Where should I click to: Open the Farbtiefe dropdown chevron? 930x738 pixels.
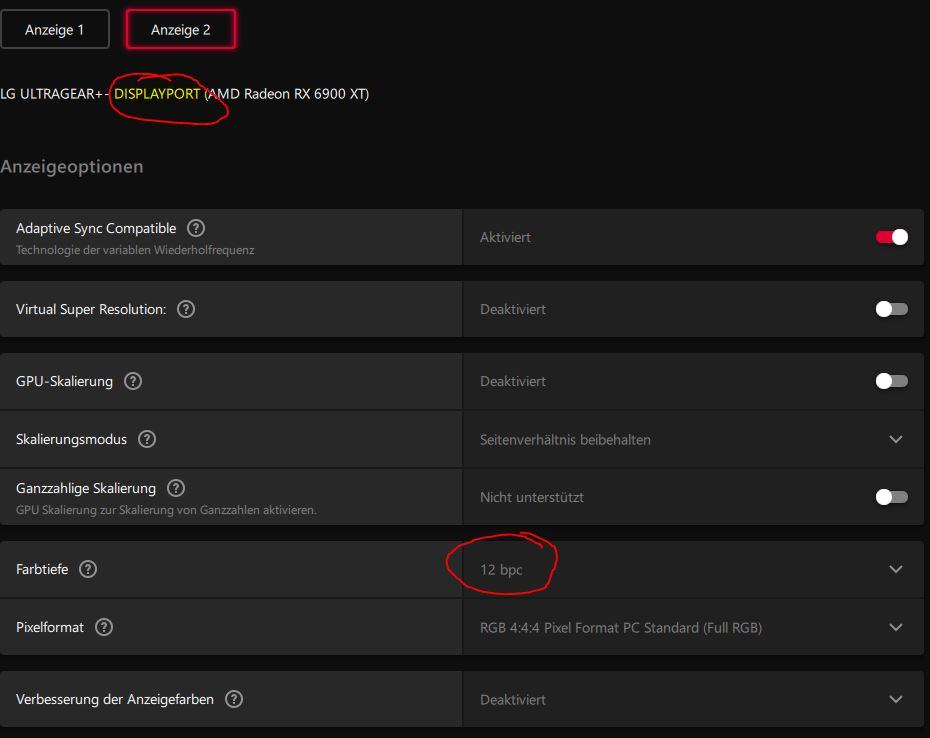896,569
